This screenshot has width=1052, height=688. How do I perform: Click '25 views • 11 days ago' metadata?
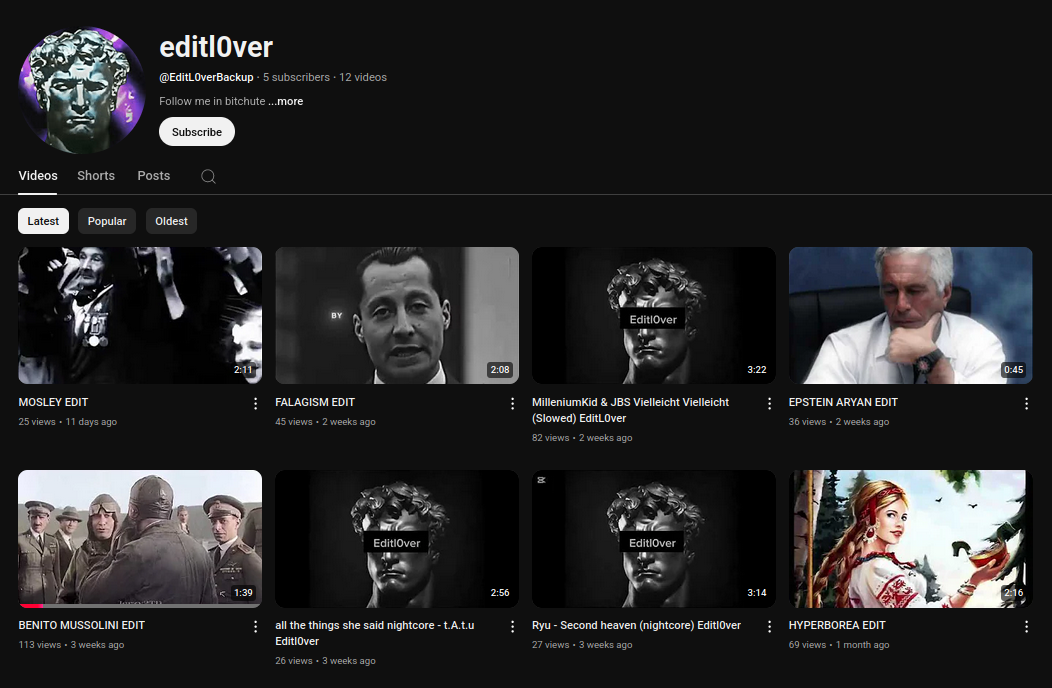[68, 422]
